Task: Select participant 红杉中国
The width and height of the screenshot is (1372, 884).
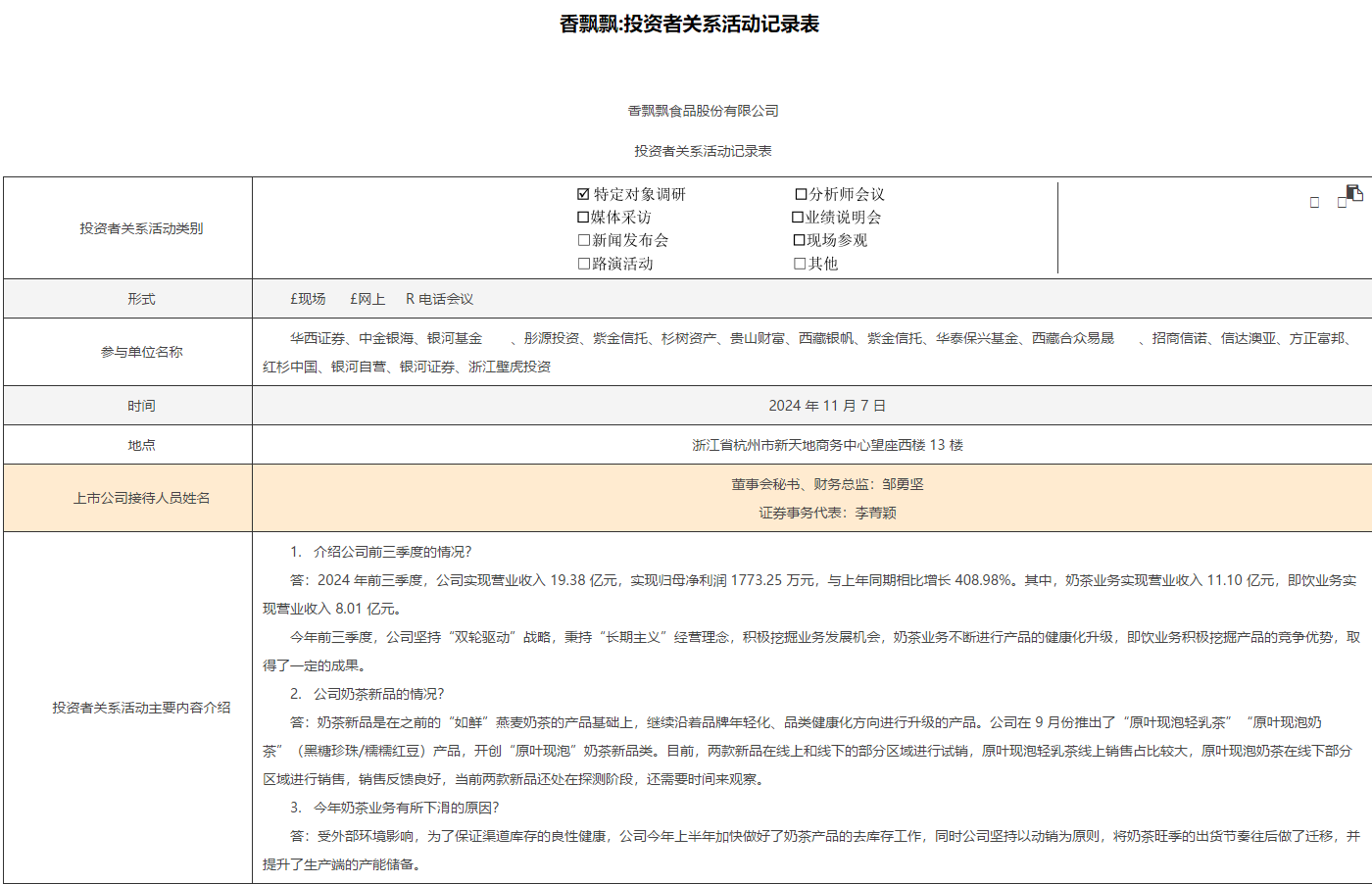Action: (290, 367)
